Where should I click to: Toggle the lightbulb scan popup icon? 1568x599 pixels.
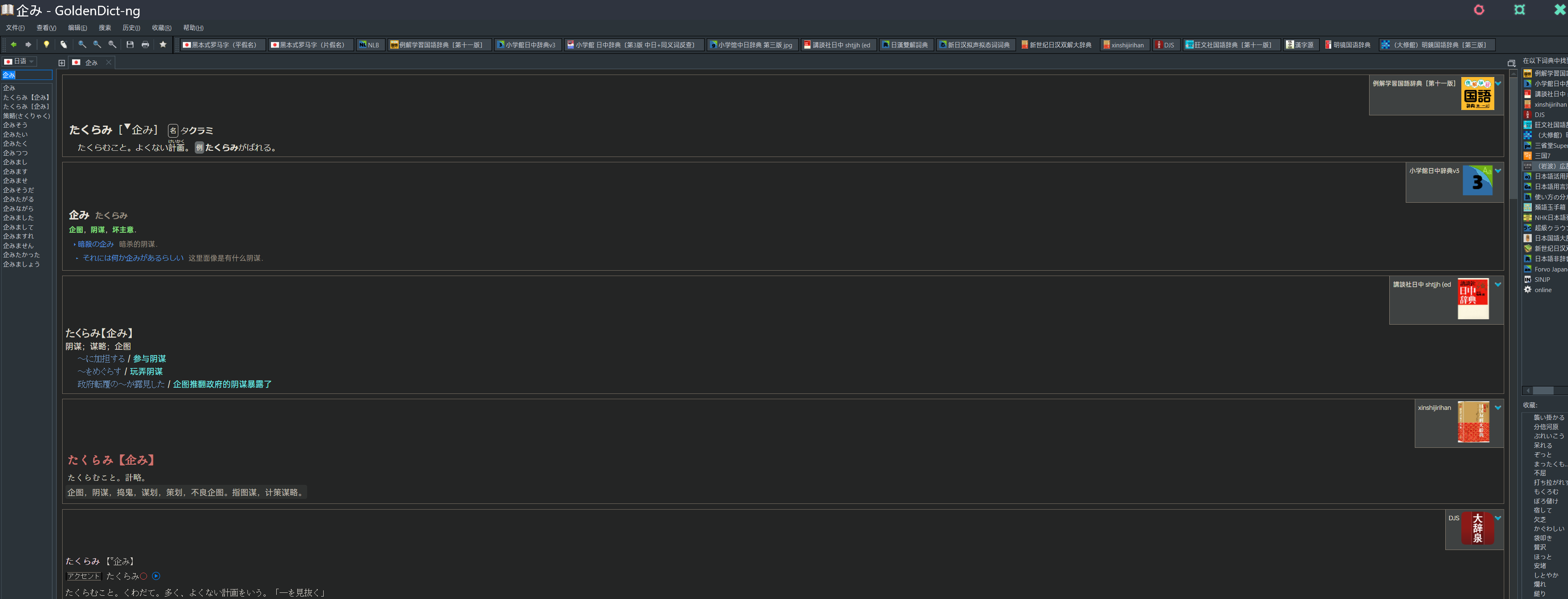pyautogui.click(x=46, y=44)
